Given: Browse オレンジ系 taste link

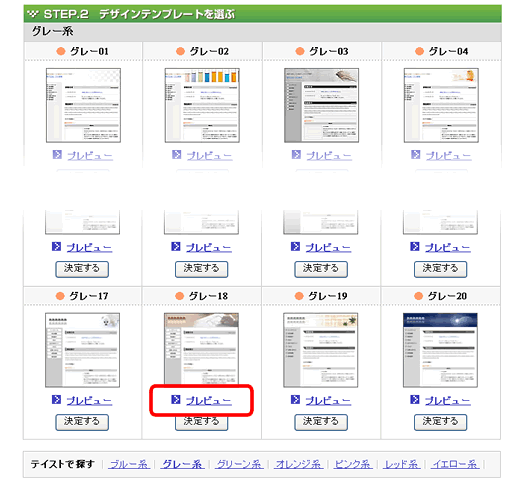Looking at the screenshot, I should pos(299,464).
